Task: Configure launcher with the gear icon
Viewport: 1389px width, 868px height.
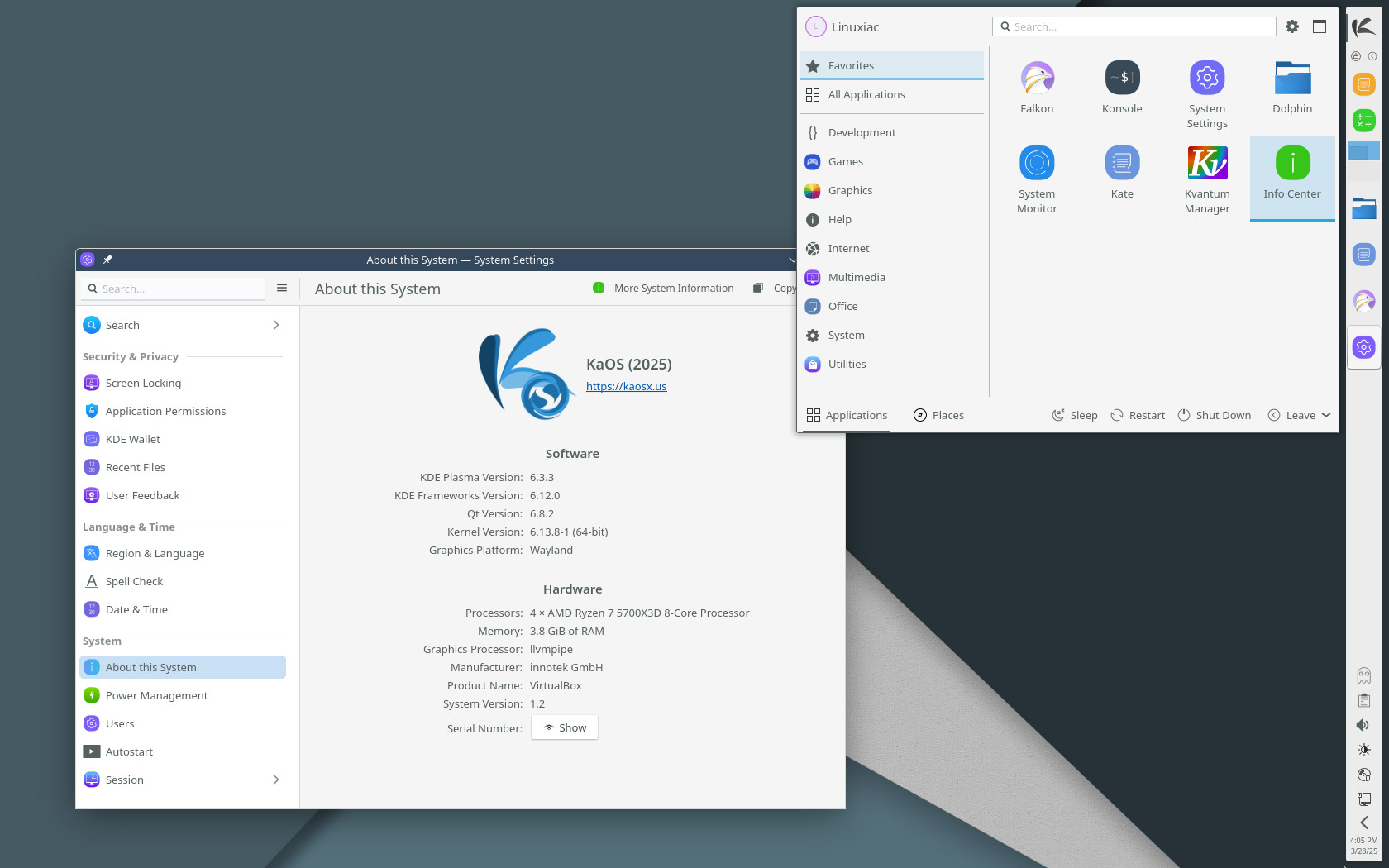Action: coord(1292,26)
